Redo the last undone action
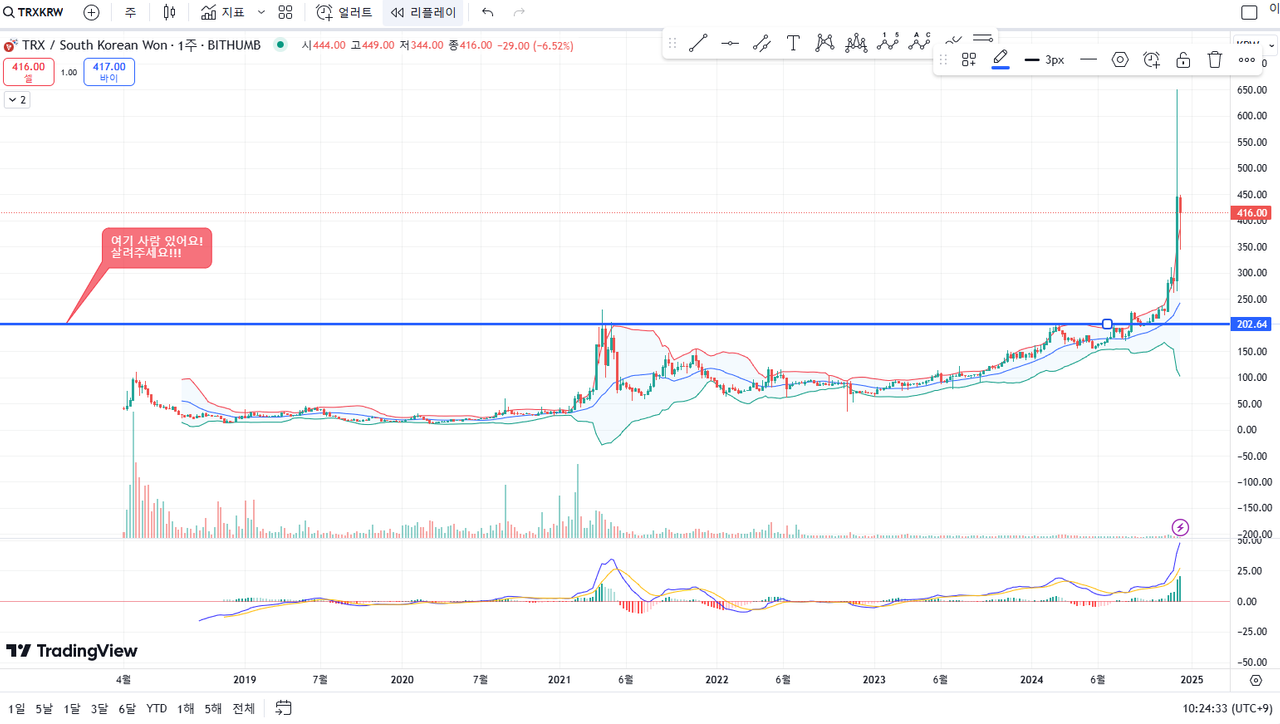 click(x=519, y=13)
